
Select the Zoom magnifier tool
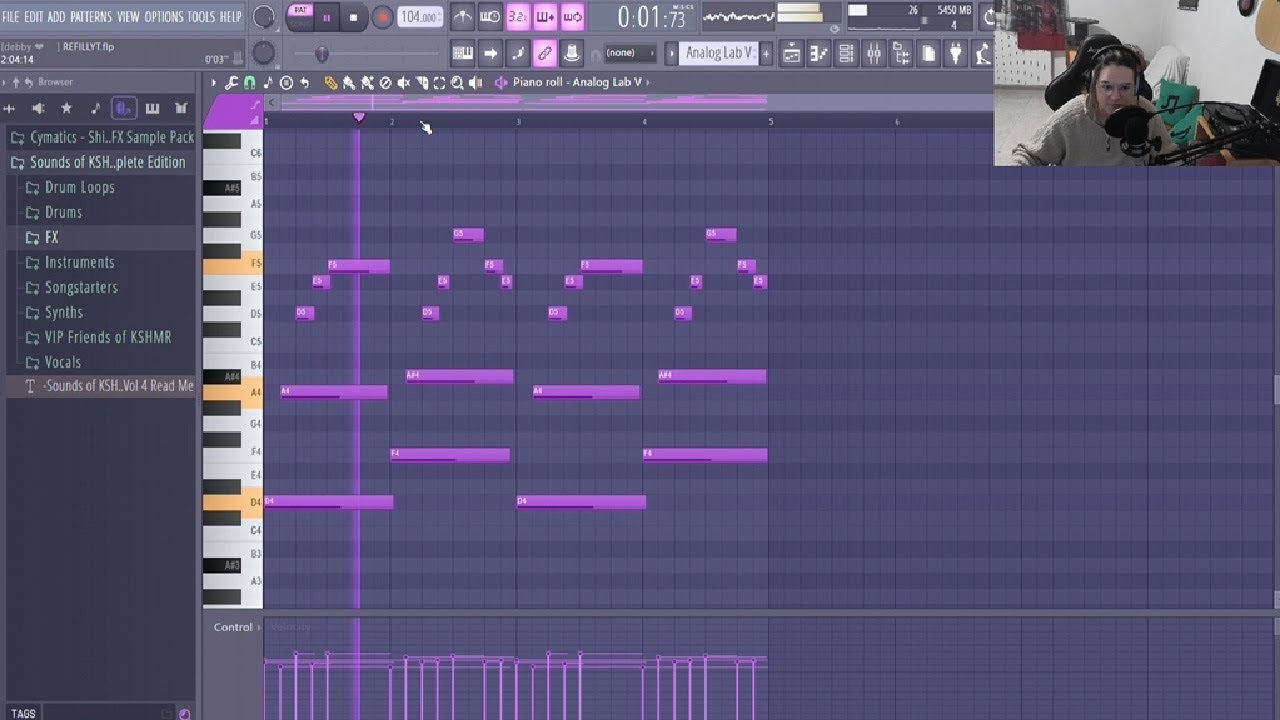click(457, 83)
